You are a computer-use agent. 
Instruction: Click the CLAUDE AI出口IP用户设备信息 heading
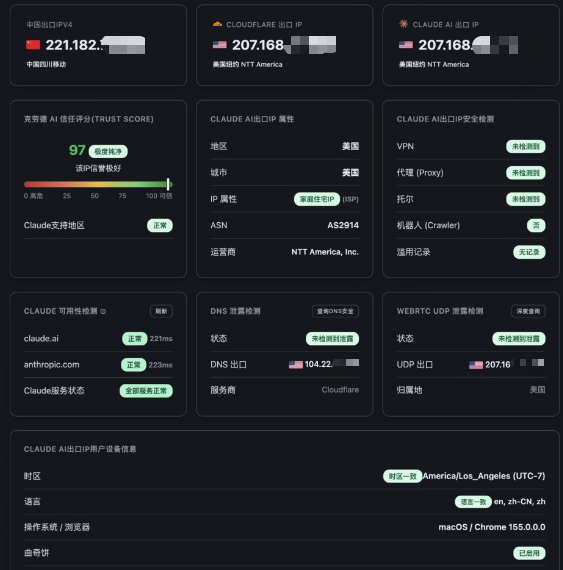point(80,449)
